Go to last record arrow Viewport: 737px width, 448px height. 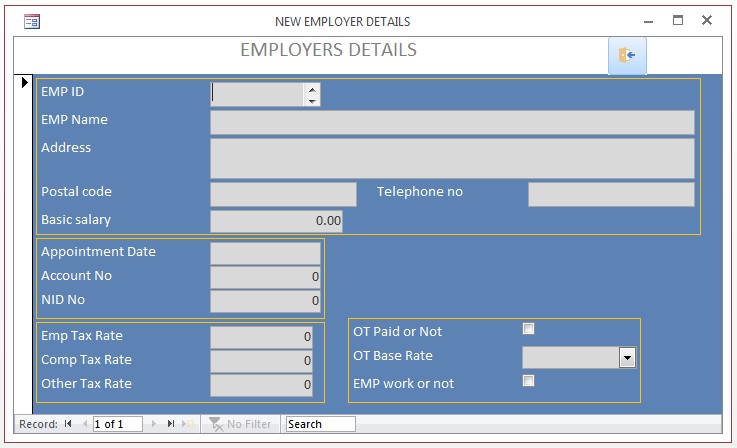[171, 424]
